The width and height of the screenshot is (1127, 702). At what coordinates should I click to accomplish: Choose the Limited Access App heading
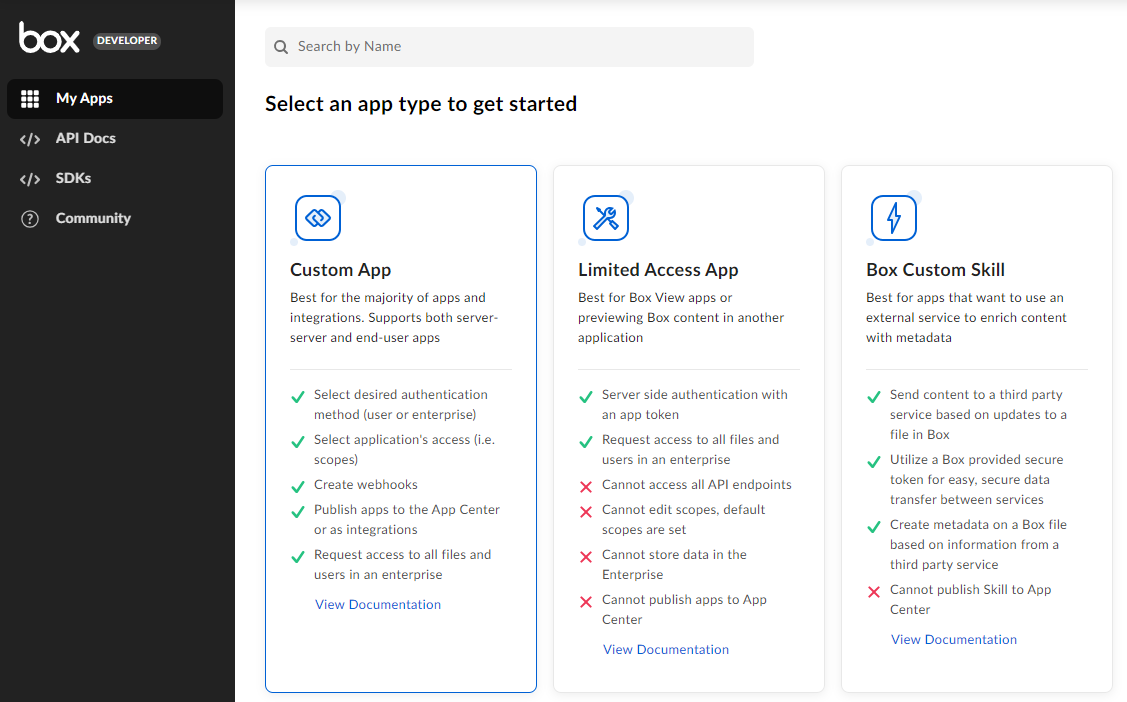click(x=658, y=270)
